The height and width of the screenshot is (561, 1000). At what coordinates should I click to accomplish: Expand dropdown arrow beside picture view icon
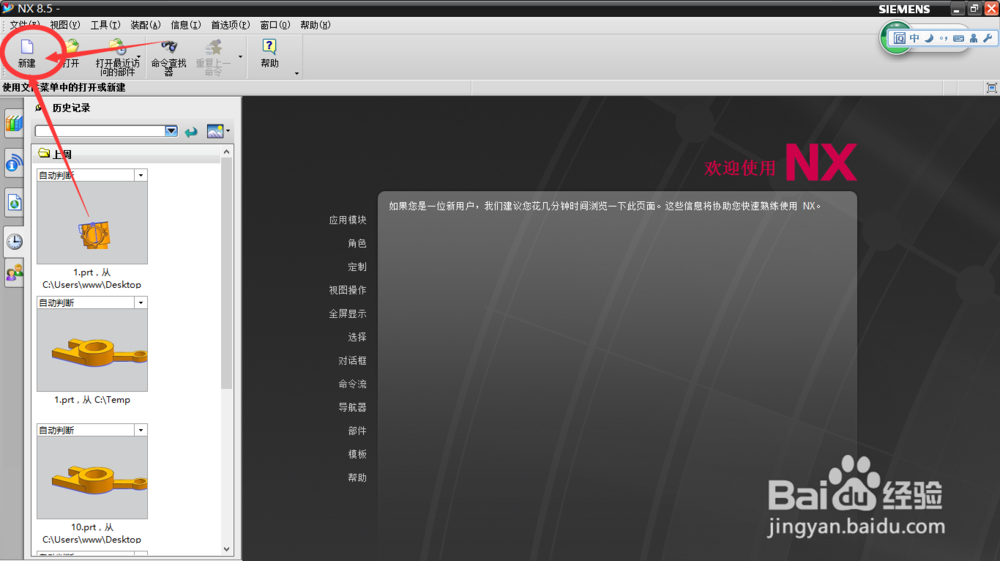pos(228,131)
